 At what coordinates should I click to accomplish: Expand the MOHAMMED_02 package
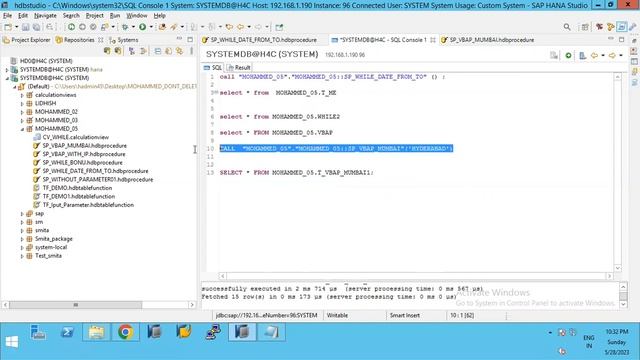[x=22, y=112]
